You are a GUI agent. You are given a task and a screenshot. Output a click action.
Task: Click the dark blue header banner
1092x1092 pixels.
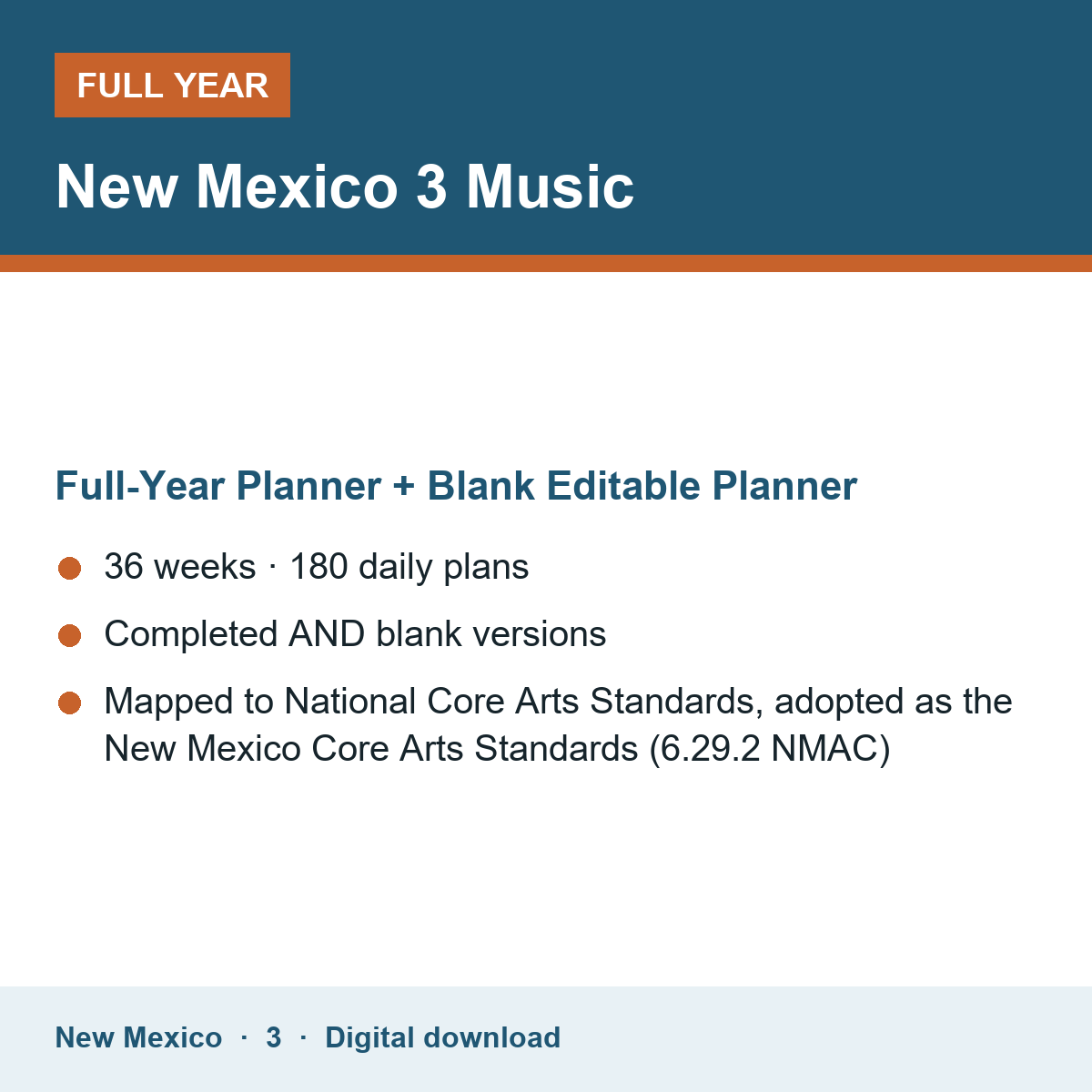(546, 127)
